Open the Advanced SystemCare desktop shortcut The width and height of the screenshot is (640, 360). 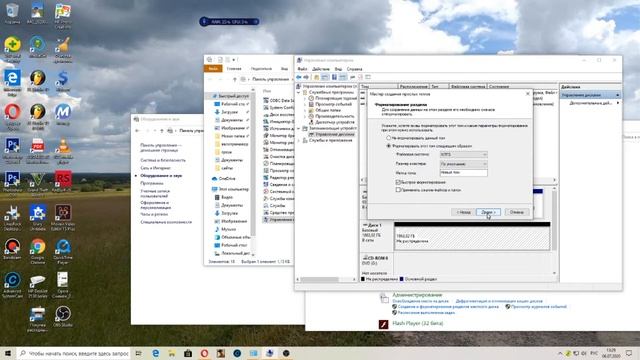click(12, 284)
